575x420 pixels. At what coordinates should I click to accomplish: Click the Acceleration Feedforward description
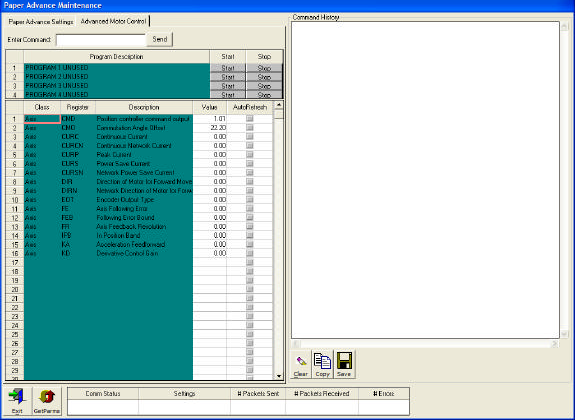point(144,244)
